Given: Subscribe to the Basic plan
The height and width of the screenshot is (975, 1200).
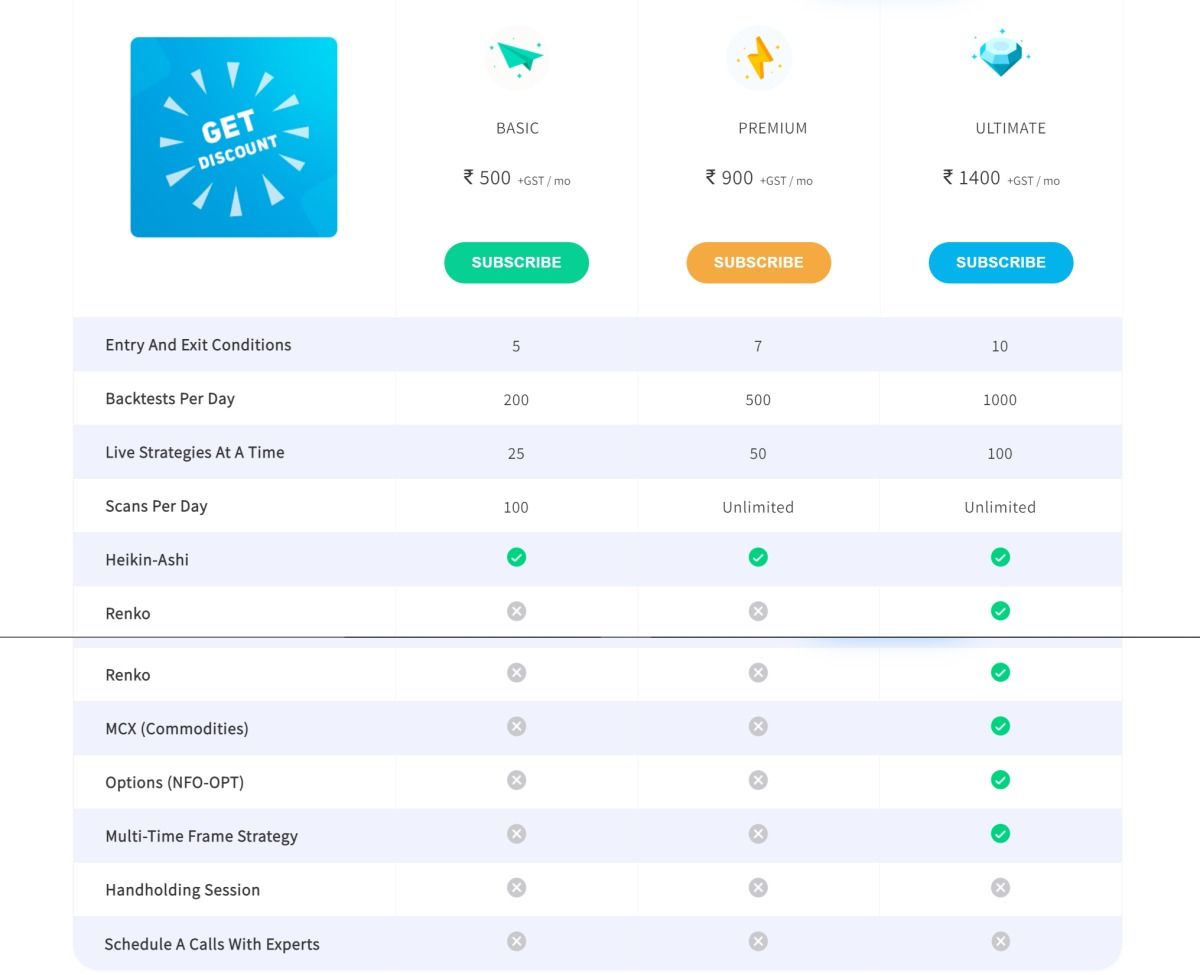Looking at the screenshot, I should click(516, 262).
